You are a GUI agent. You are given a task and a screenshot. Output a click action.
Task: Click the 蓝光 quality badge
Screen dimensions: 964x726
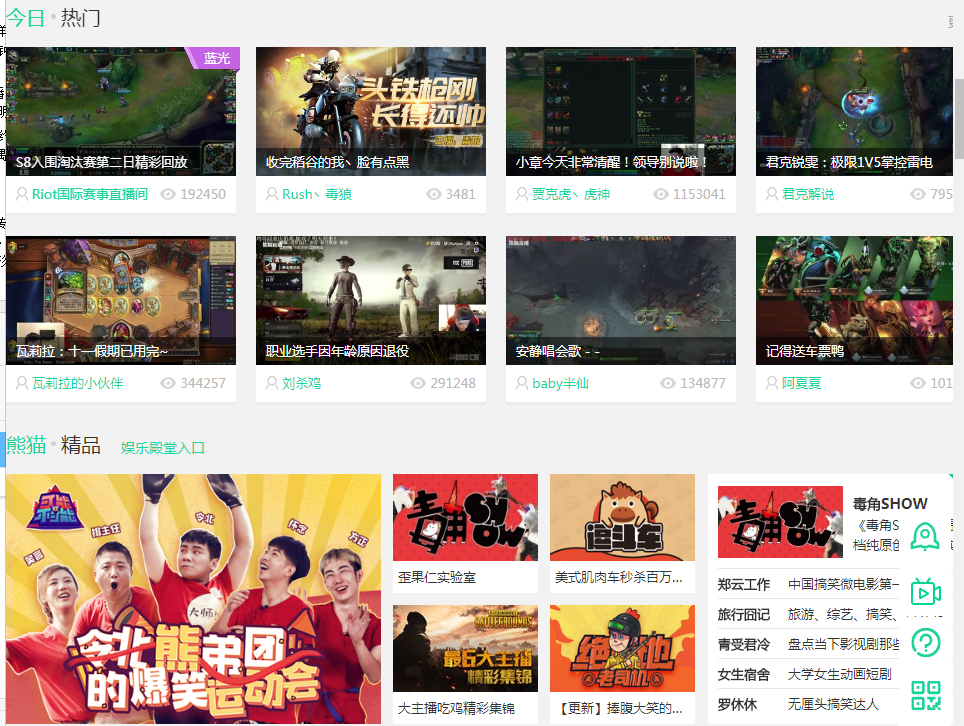point(216,58)
